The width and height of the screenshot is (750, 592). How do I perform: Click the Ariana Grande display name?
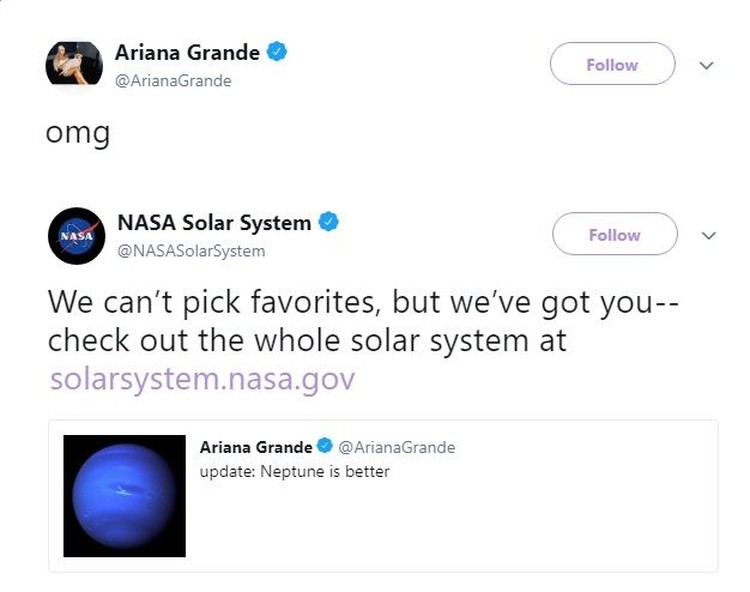coord(188,52)
